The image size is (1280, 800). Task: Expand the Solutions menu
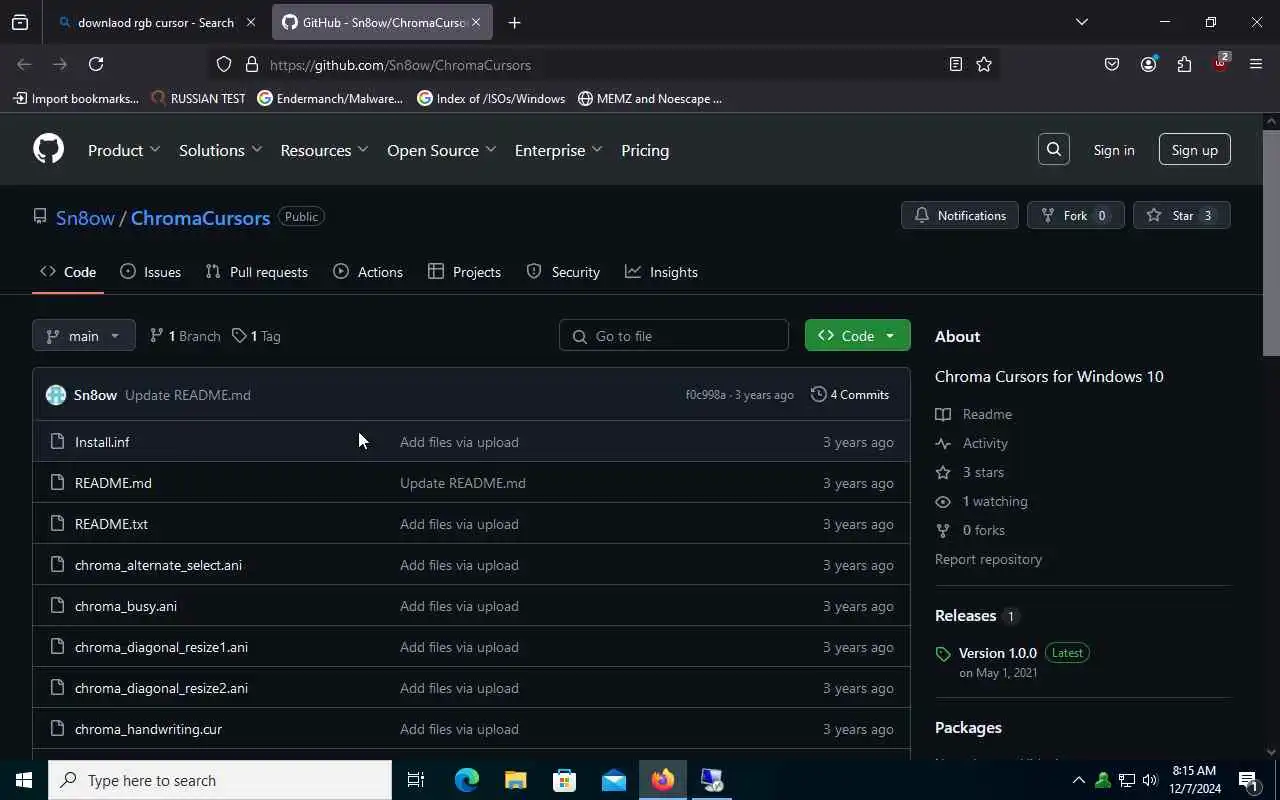(221, 150)
